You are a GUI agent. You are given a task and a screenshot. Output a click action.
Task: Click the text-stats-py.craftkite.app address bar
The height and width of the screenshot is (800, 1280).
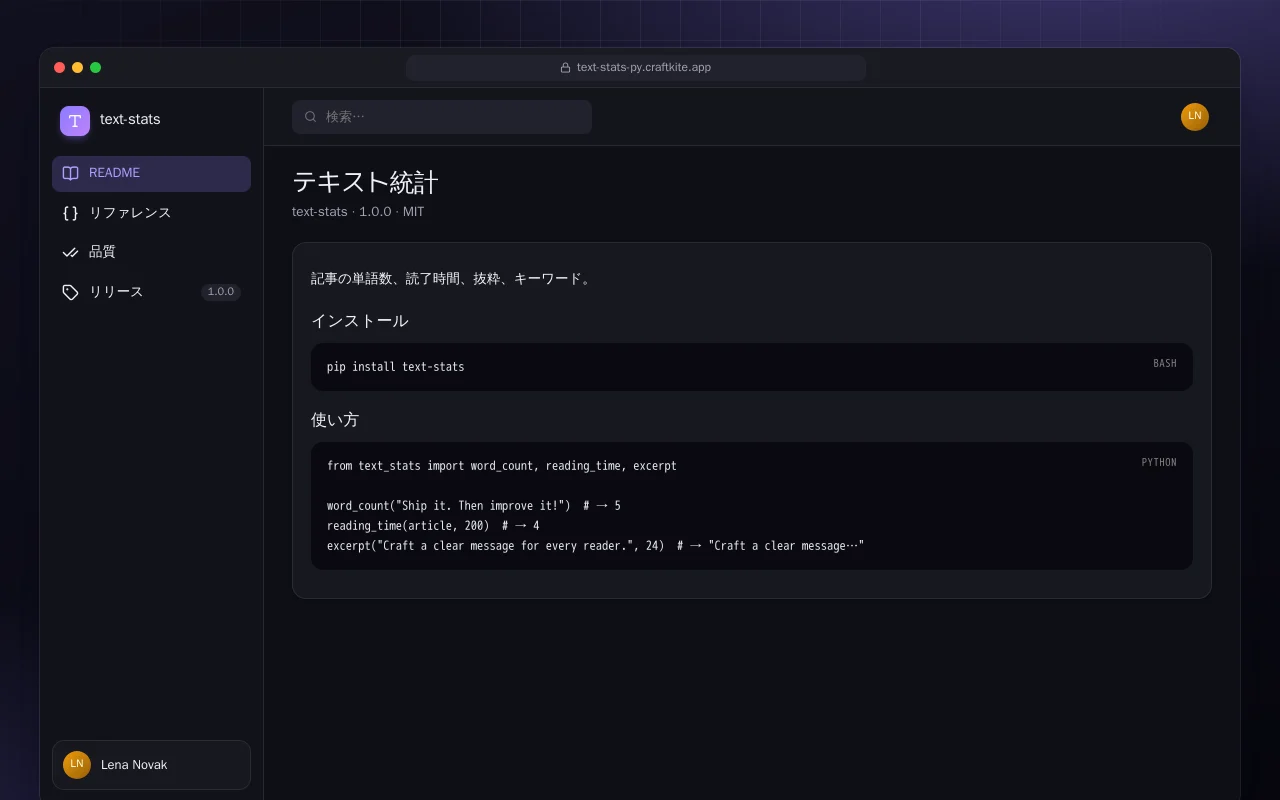[x=636, y=68]
